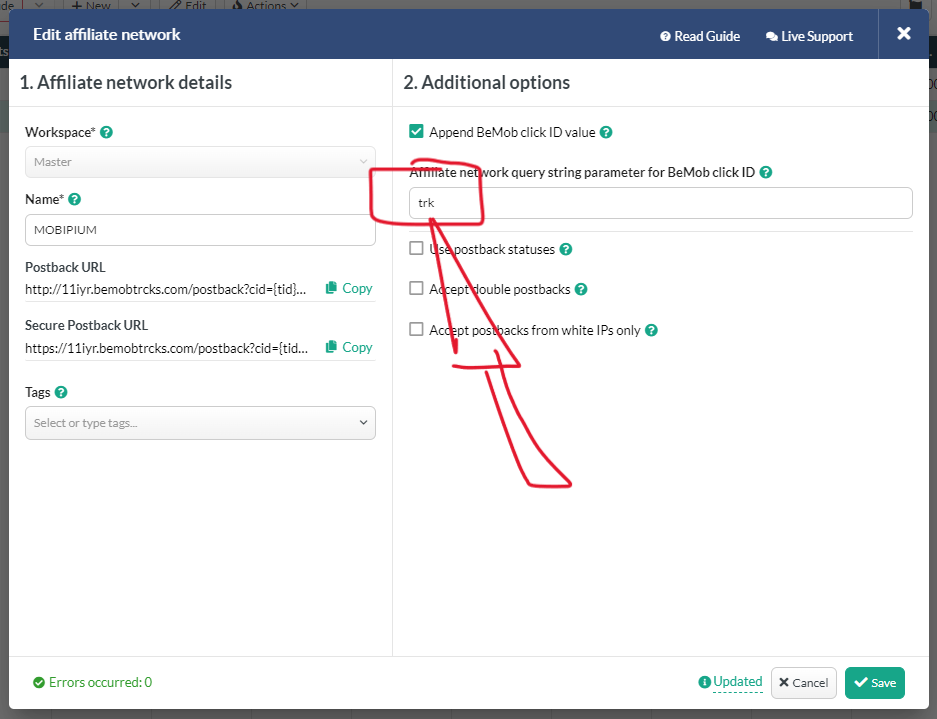Expand the Tags selection dropdown
This screenshot has width=937, height=719.
(200, 423)
